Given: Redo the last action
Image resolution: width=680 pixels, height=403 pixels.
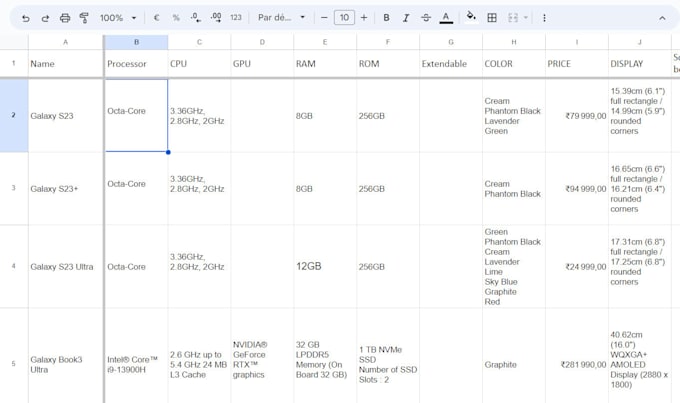Looking at the screenshot, I should tap(45, 18).
